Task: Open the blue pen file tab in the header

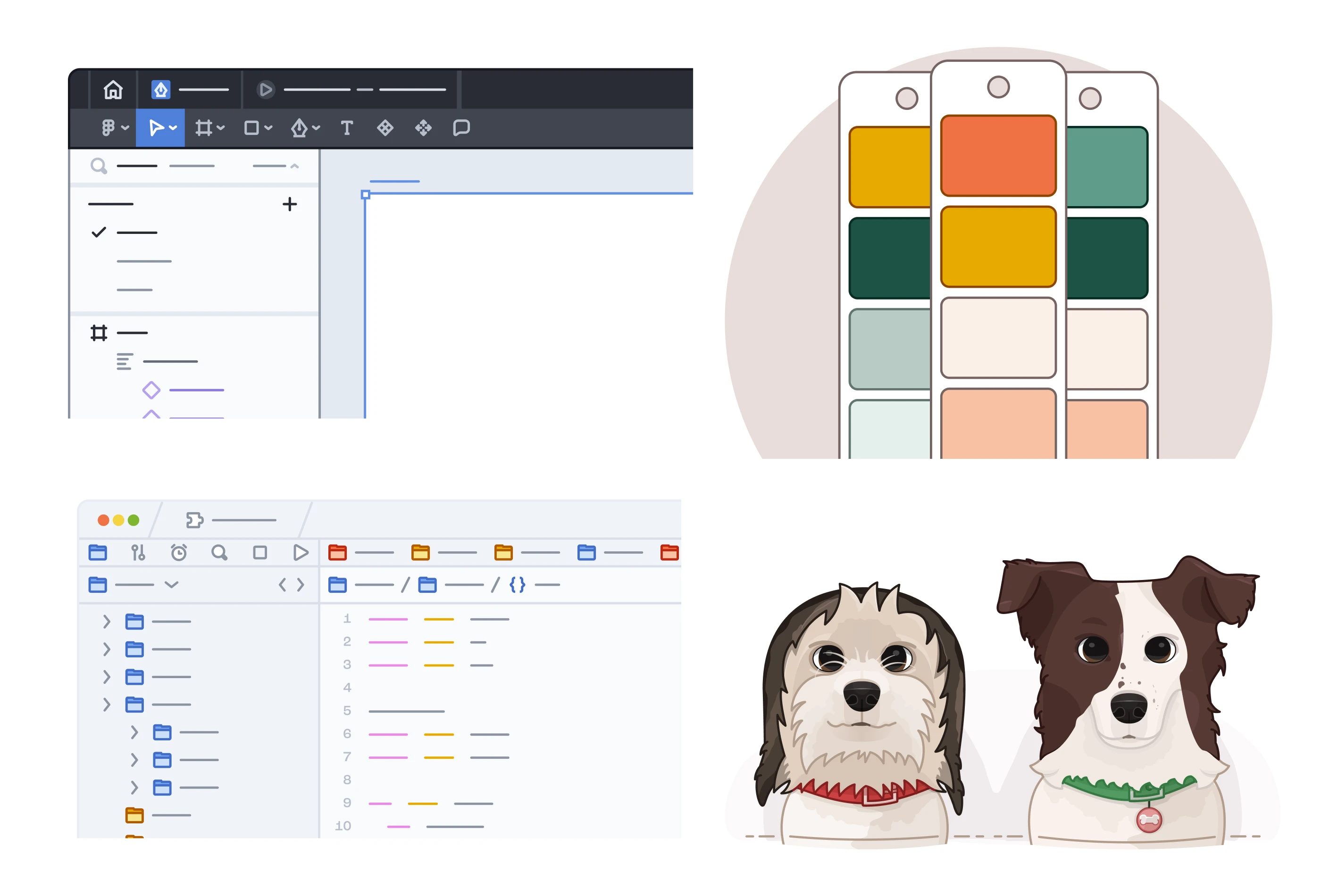Action: click(x=161, y=90)
